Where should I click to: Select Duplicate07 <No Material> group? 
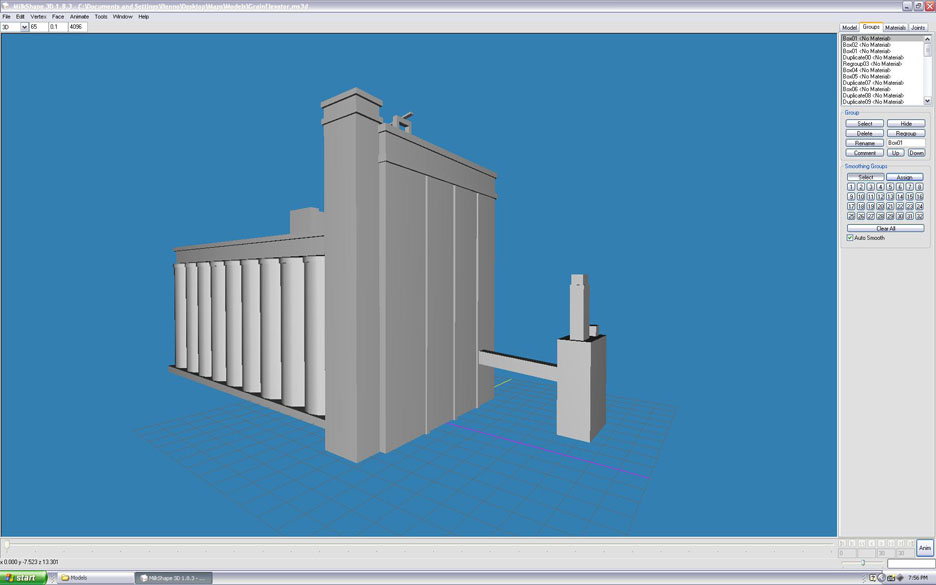coord(882,83)
